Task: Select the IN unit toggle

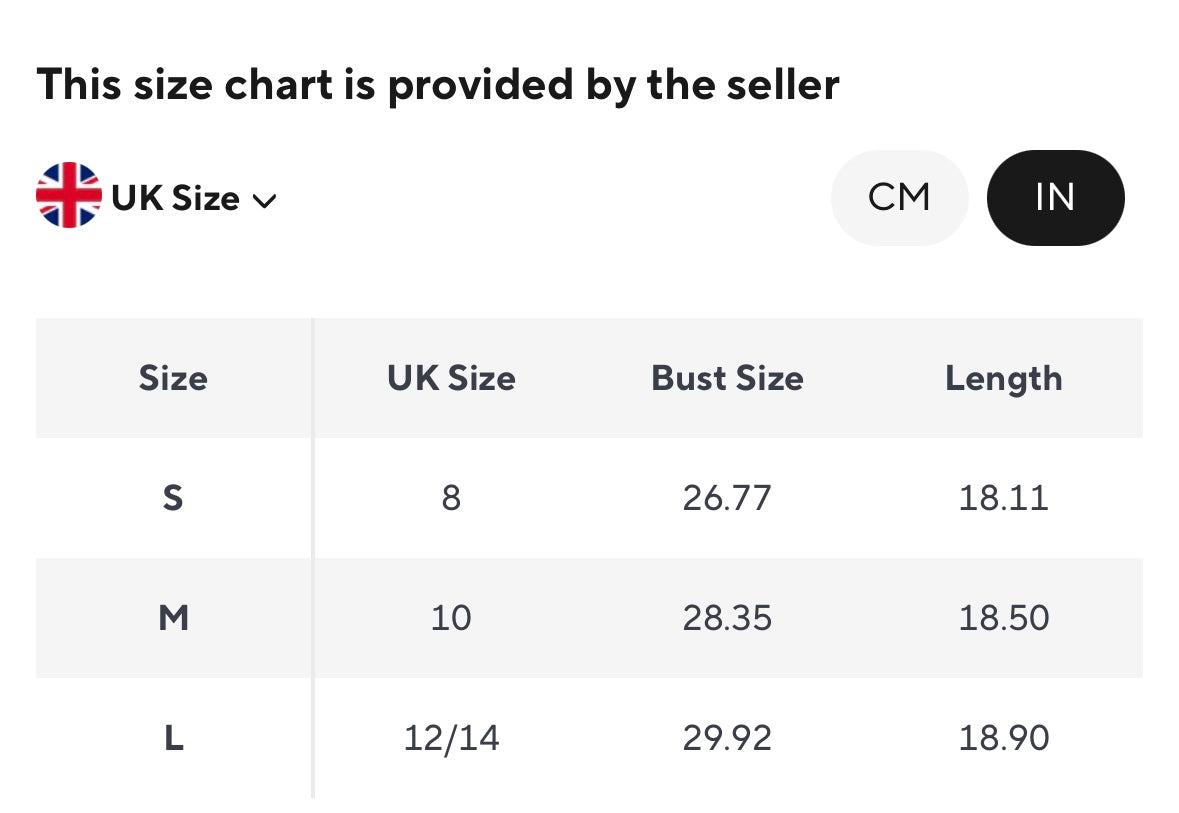Action: (x=1055, y=197)
